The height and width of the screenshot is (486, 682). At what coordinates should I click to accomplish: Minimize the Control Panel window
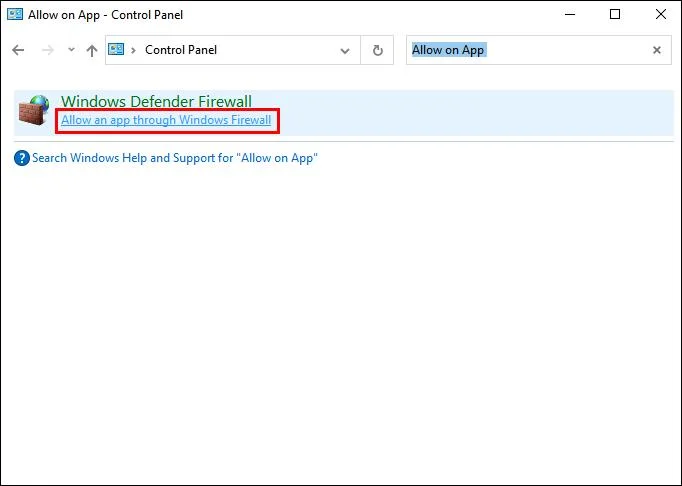(570, 14)
